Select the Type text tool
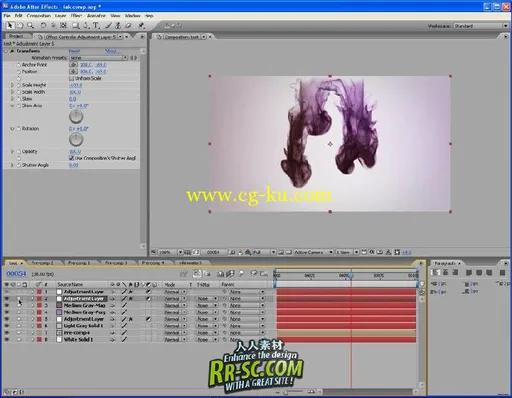The image size is (512, 398). click(x=96, y=25)
